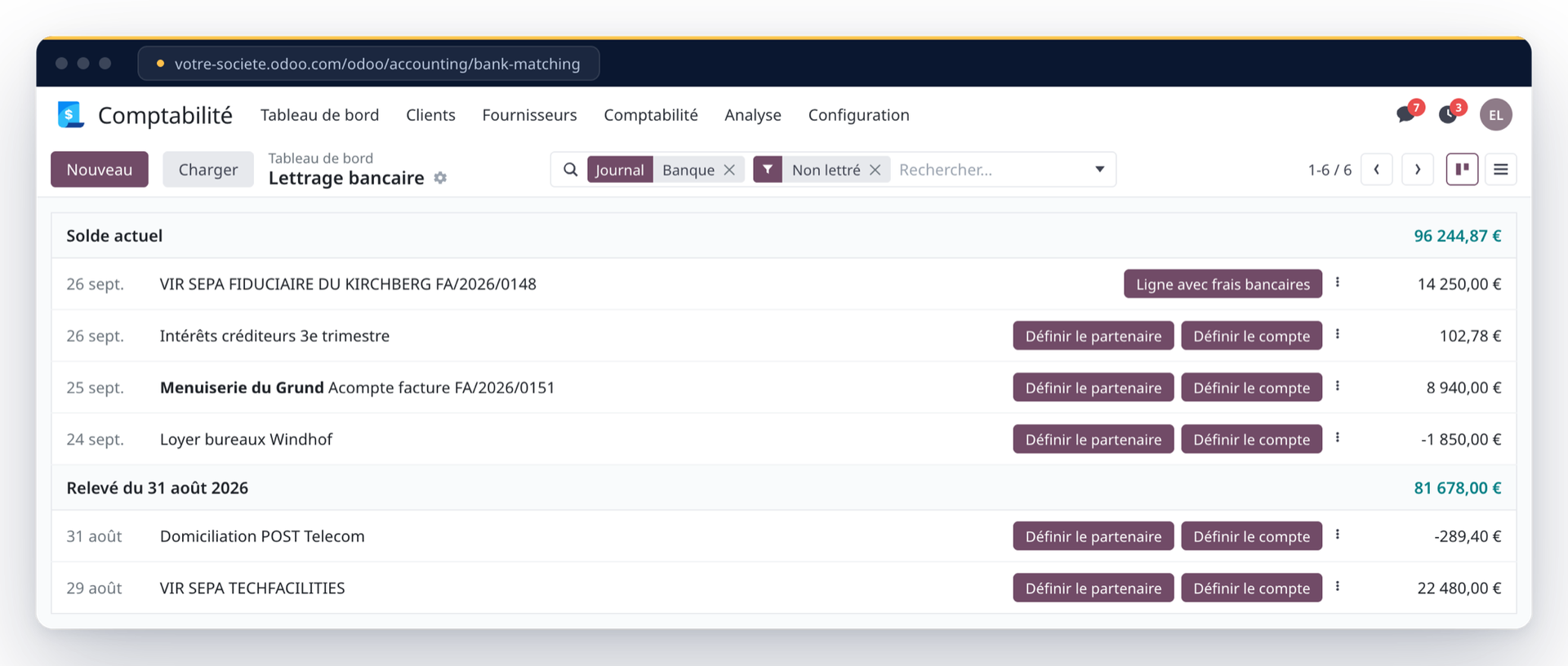Open the EL user avatar menu

(1496, 115)
